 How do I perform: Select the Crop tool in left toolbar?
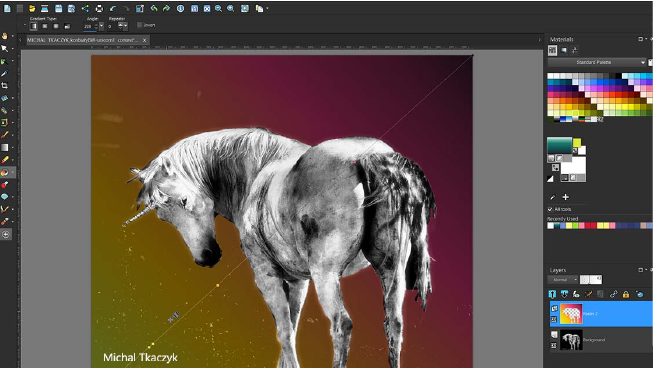5,85
